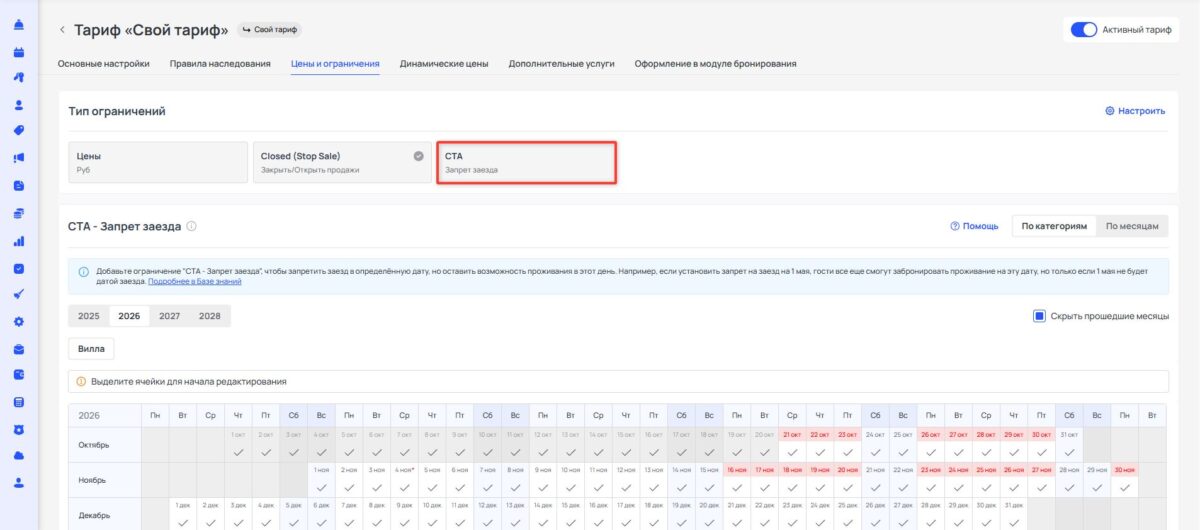Open the calendar icon in sidebar
Image resolution: width=1200 pixels, height=530 pixels.
pyautogui.click(x=19, y=51)
